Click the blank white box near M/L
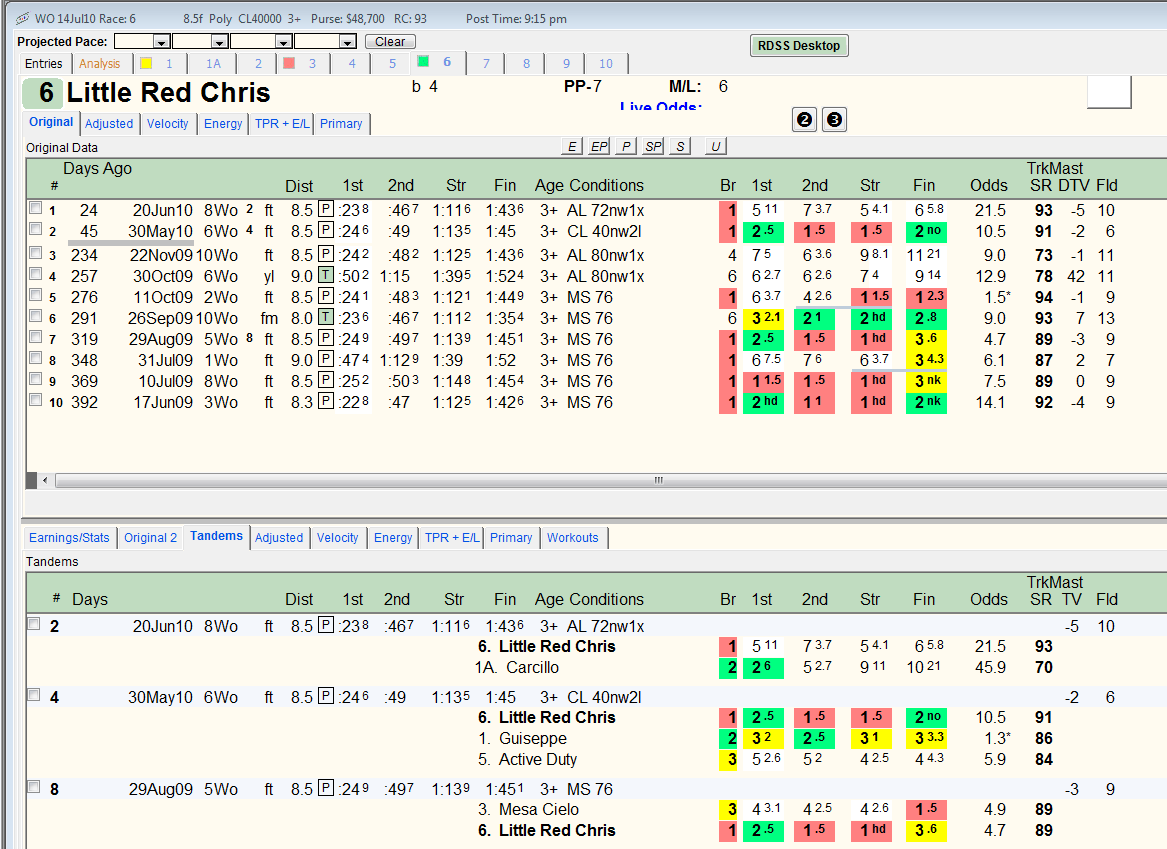The width and height of the screenshot is (1167, 849). (x=1109, y=92)
